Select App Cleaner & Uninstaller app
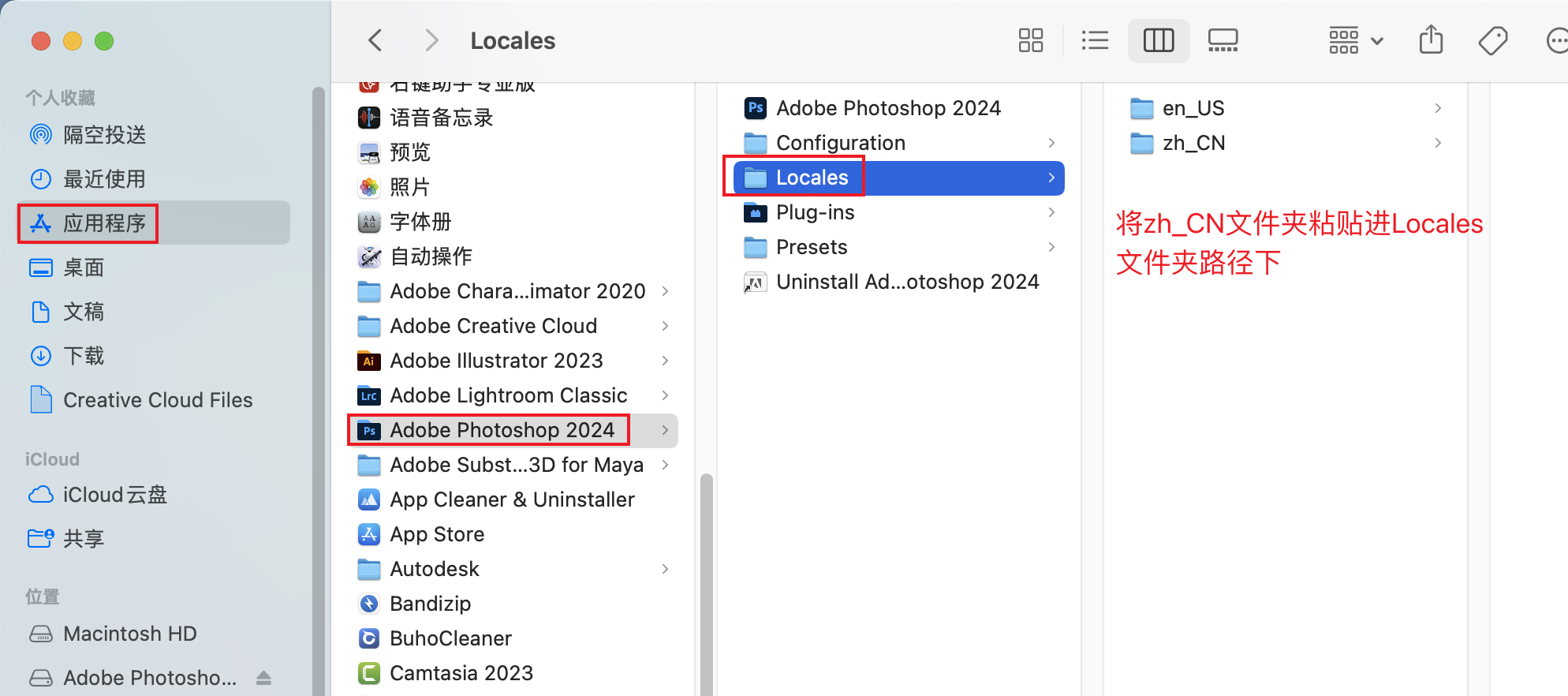Image resolution: width=1568 pixels, height=696 pixels. pyautogui.click(x=513, y=500)
